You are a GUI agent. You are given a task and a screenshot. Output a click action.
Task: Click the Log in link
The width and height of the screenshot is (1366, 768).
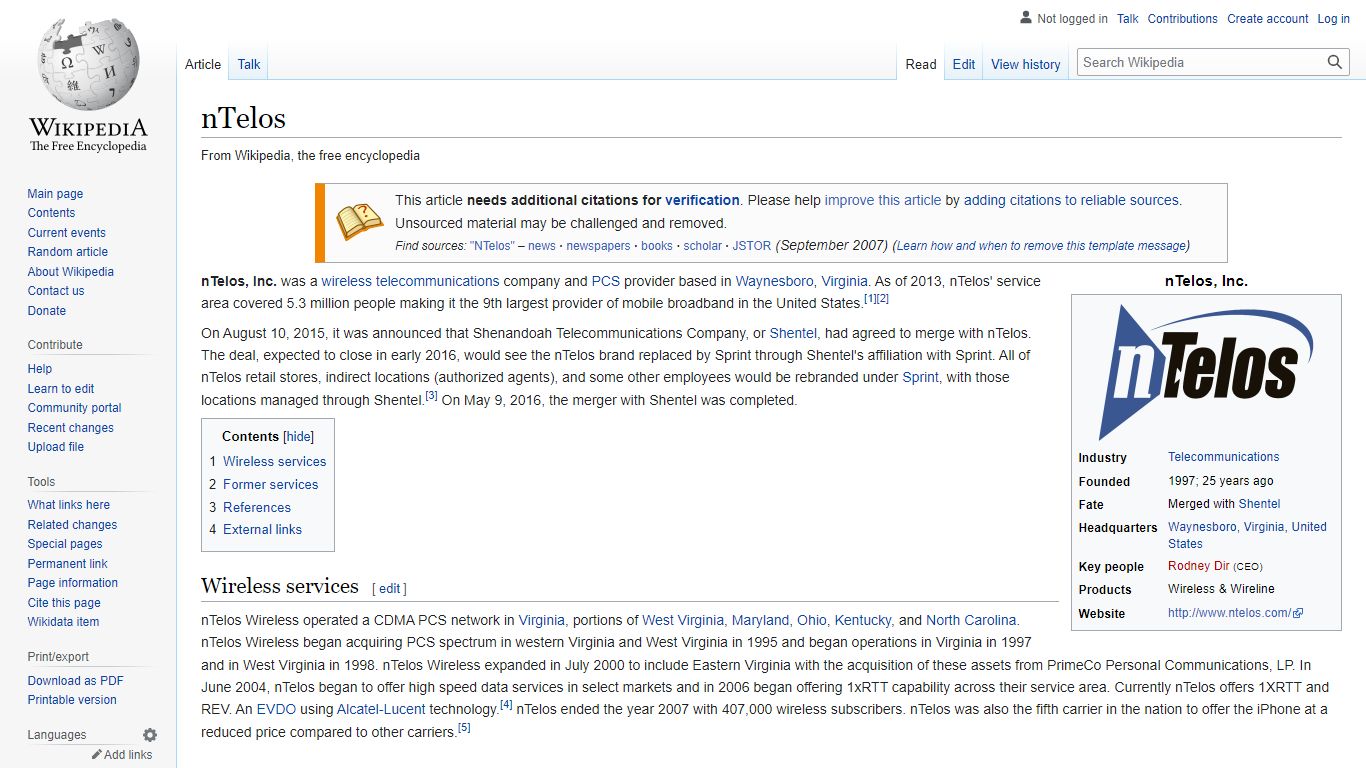(1333, 19)
